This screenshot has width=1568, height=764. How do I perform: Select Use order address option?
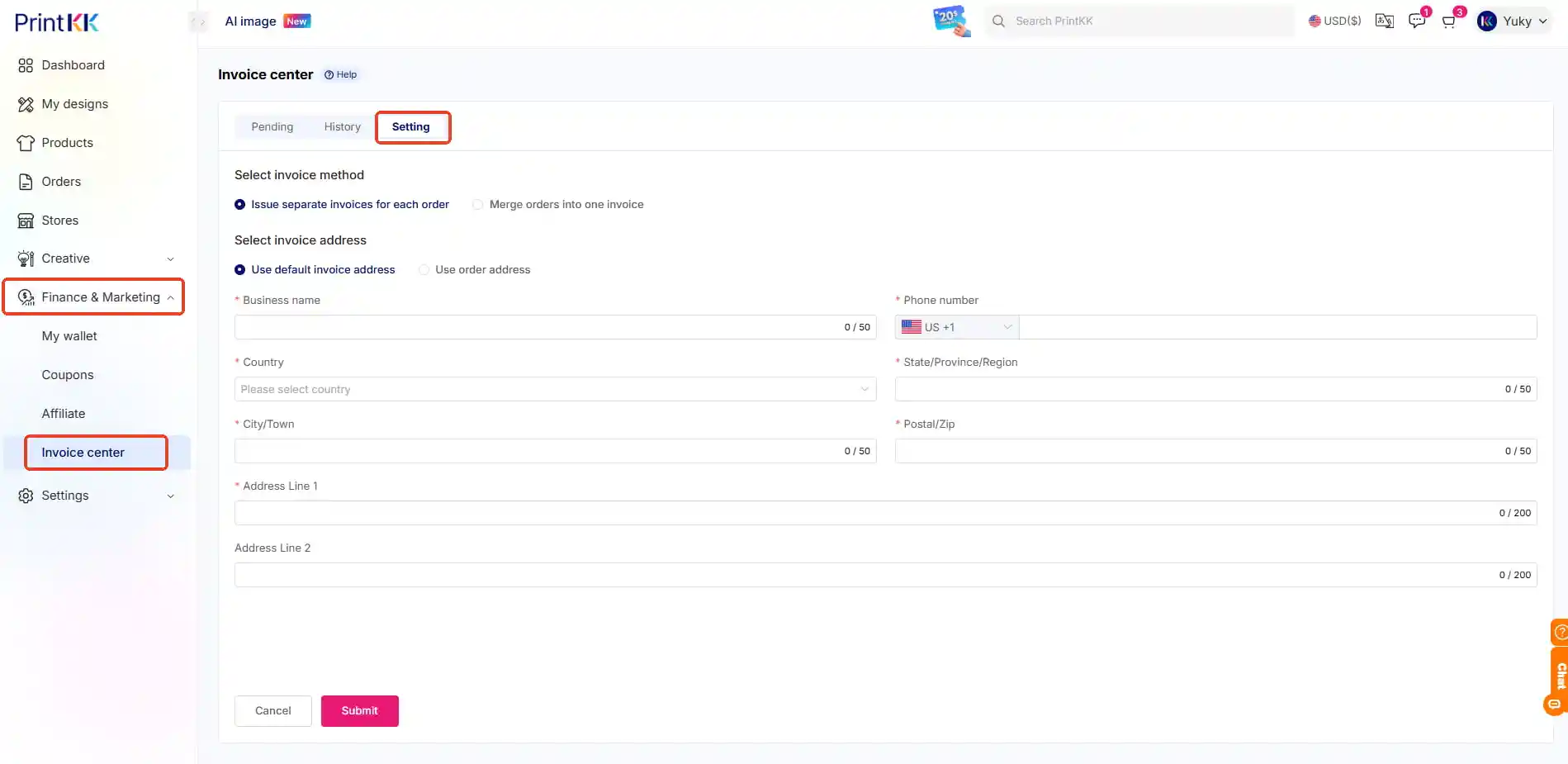point(424,269)
